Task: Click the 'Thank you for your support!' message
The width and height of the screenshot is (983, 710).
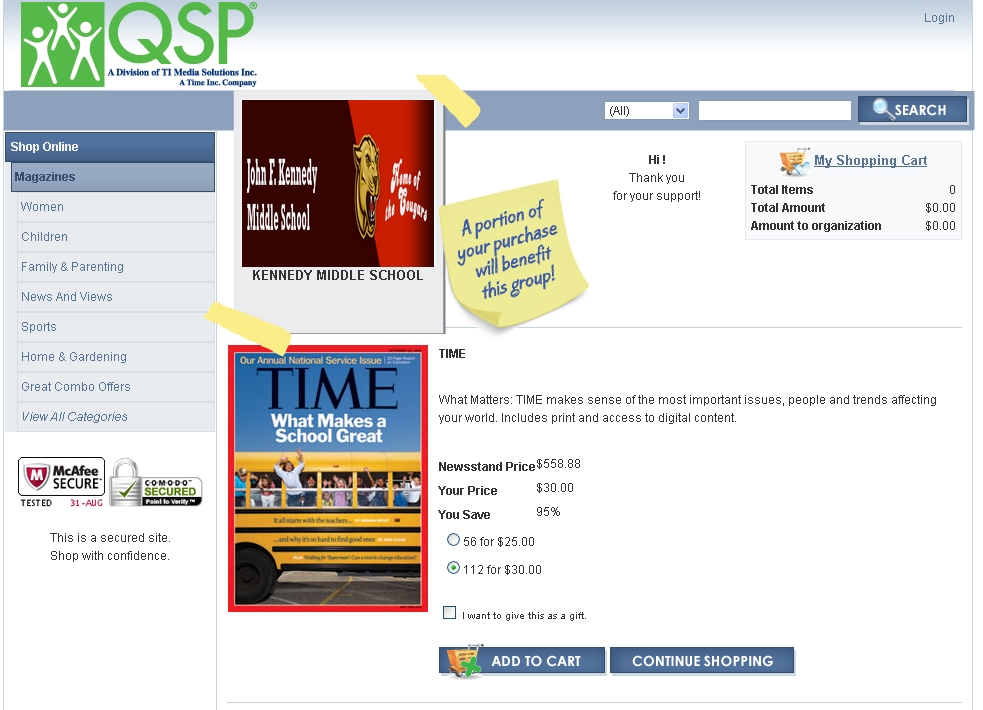Action: 657,187
